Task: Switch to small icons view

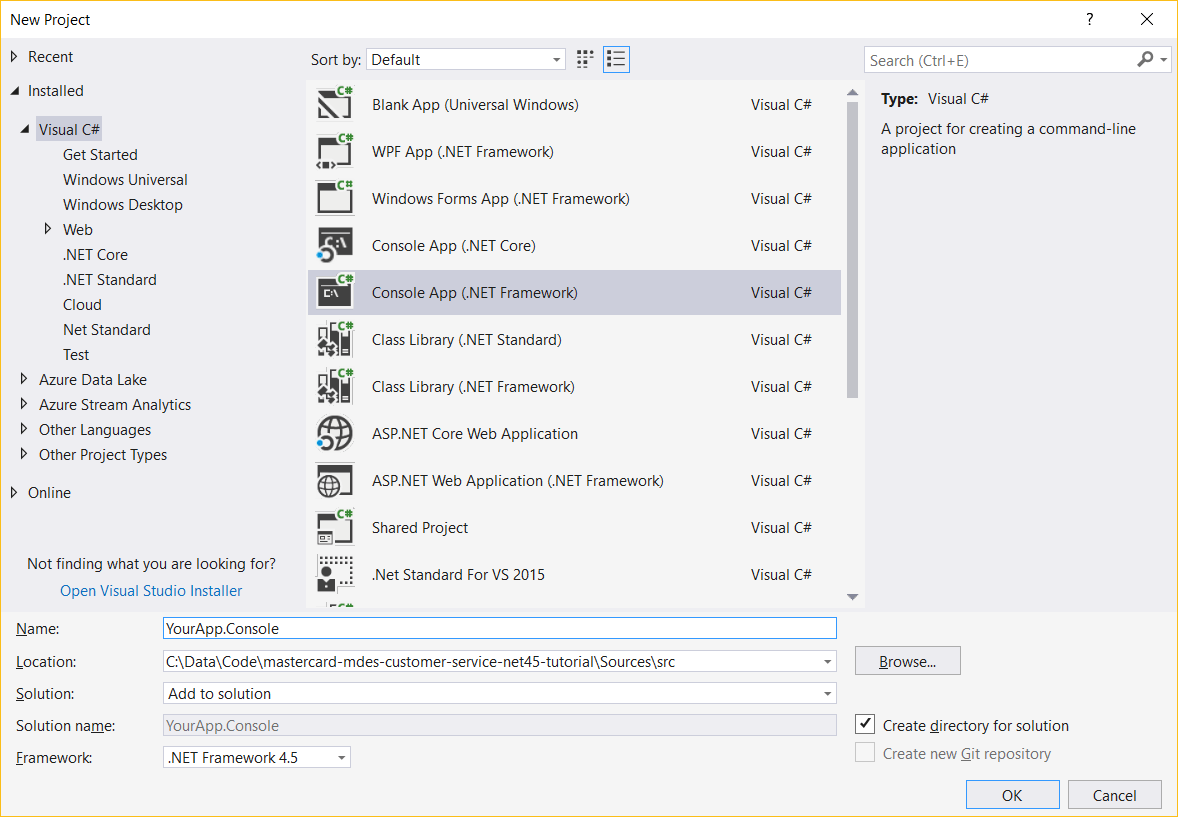Action: click(585, 60)
